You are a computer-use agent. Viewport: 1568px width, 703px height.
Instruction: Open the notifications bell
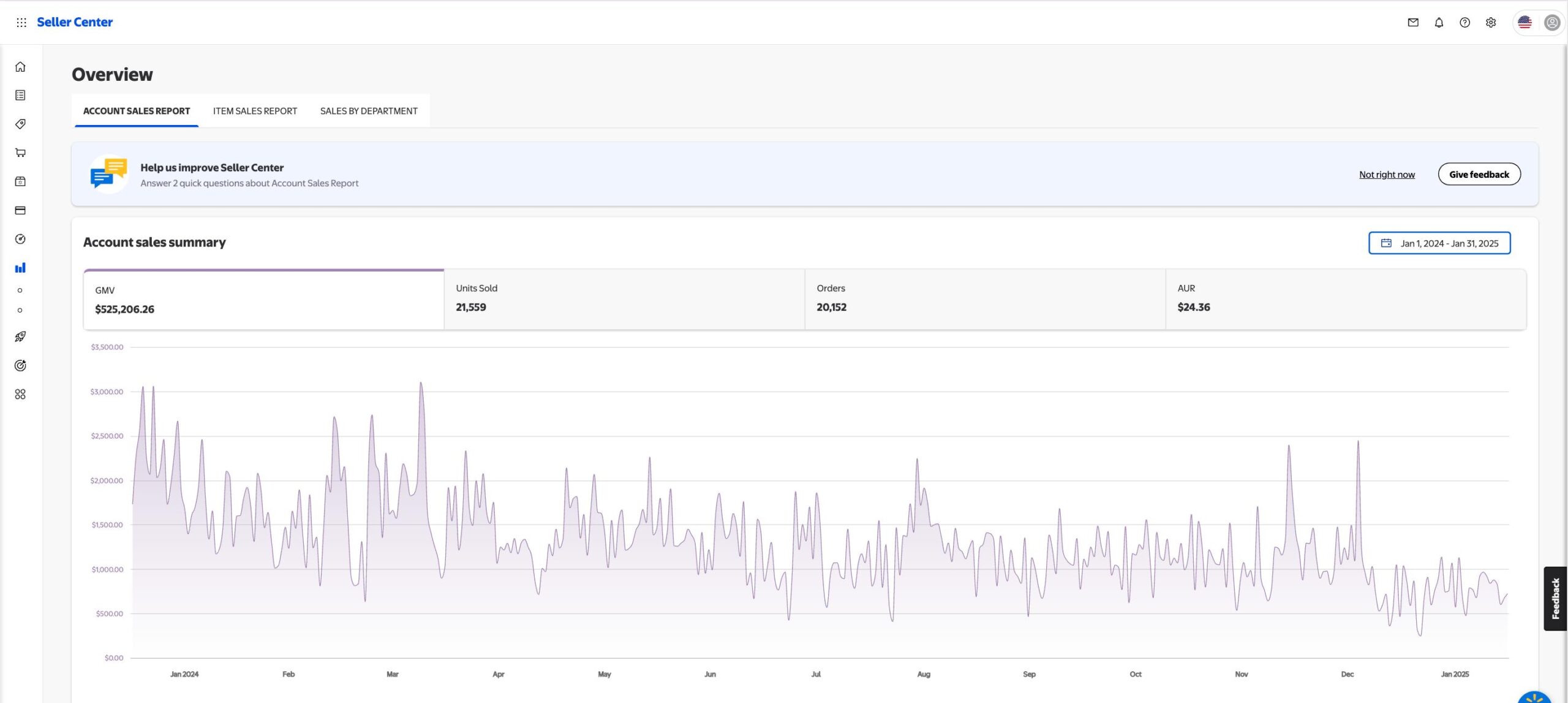click(1439, 23)
